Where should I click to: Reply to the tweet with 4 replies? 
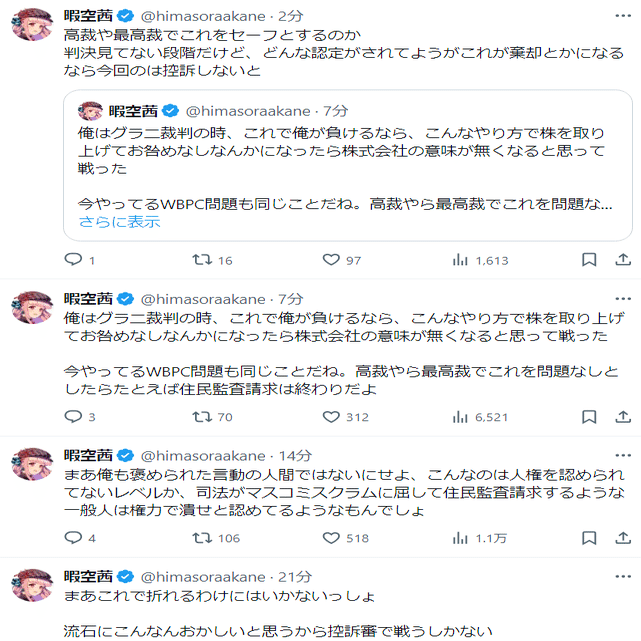(x=73, y=538)
